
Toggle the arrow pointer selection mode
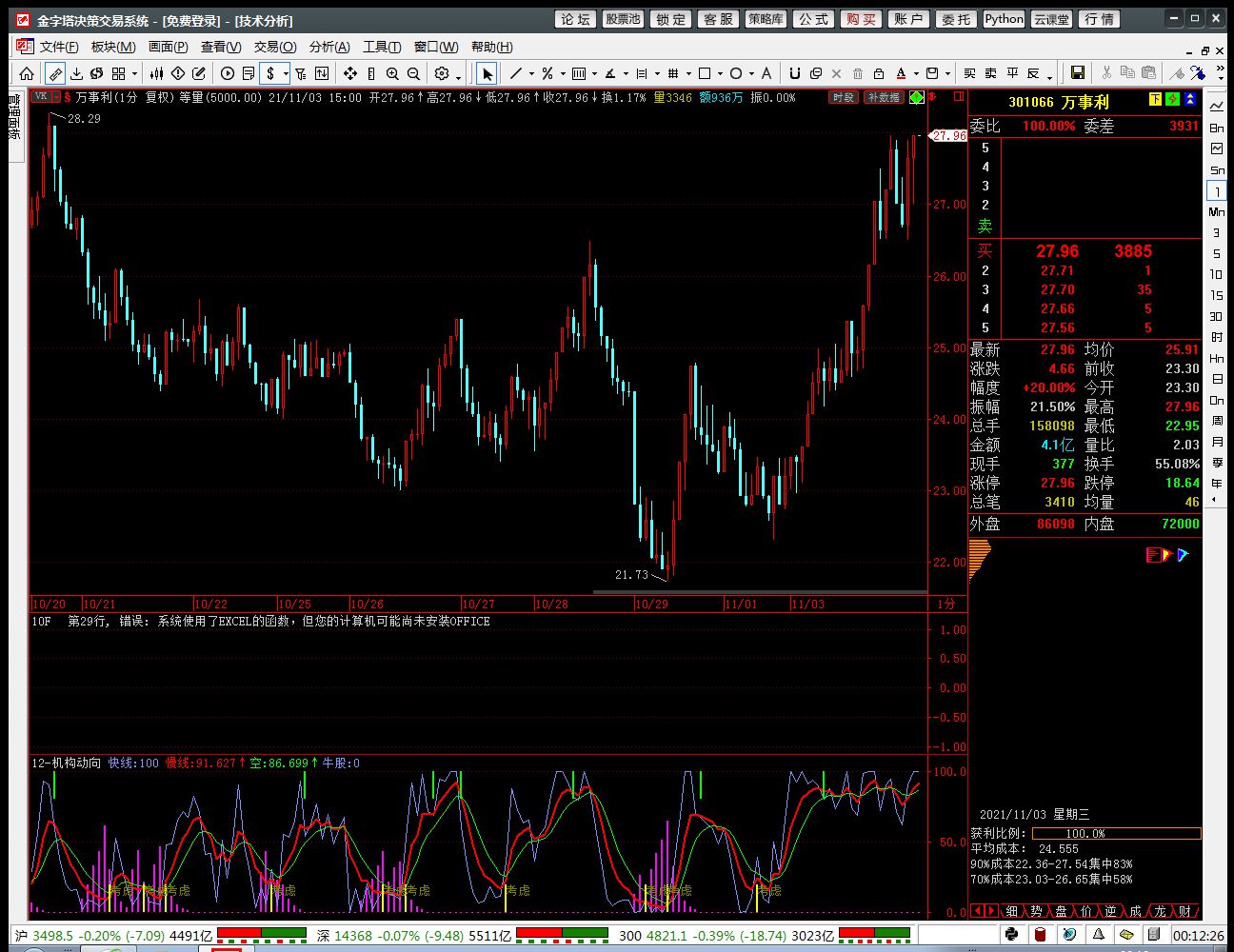coord(487,73)
